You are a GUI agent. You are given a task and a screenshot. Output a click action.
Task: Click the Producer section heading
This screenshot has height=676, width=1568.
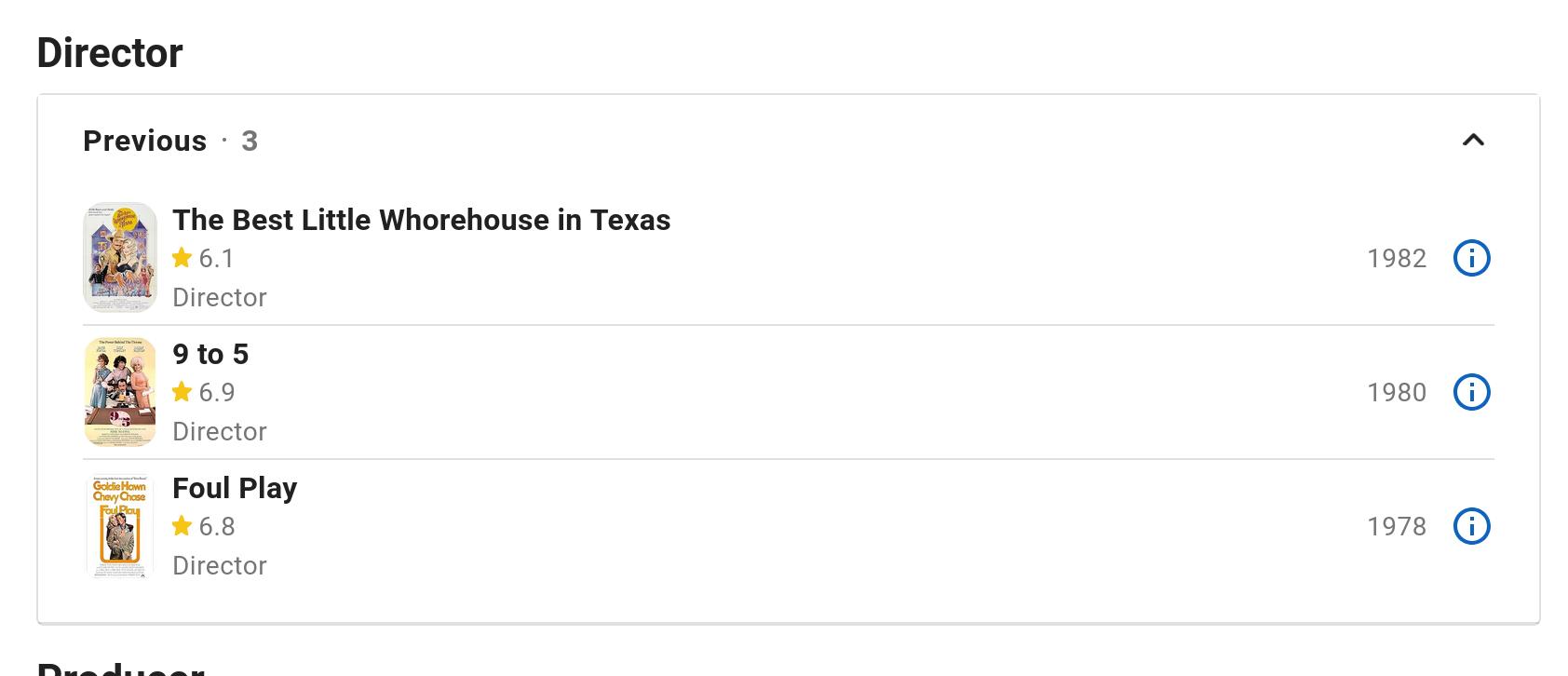tap(121, 669)
